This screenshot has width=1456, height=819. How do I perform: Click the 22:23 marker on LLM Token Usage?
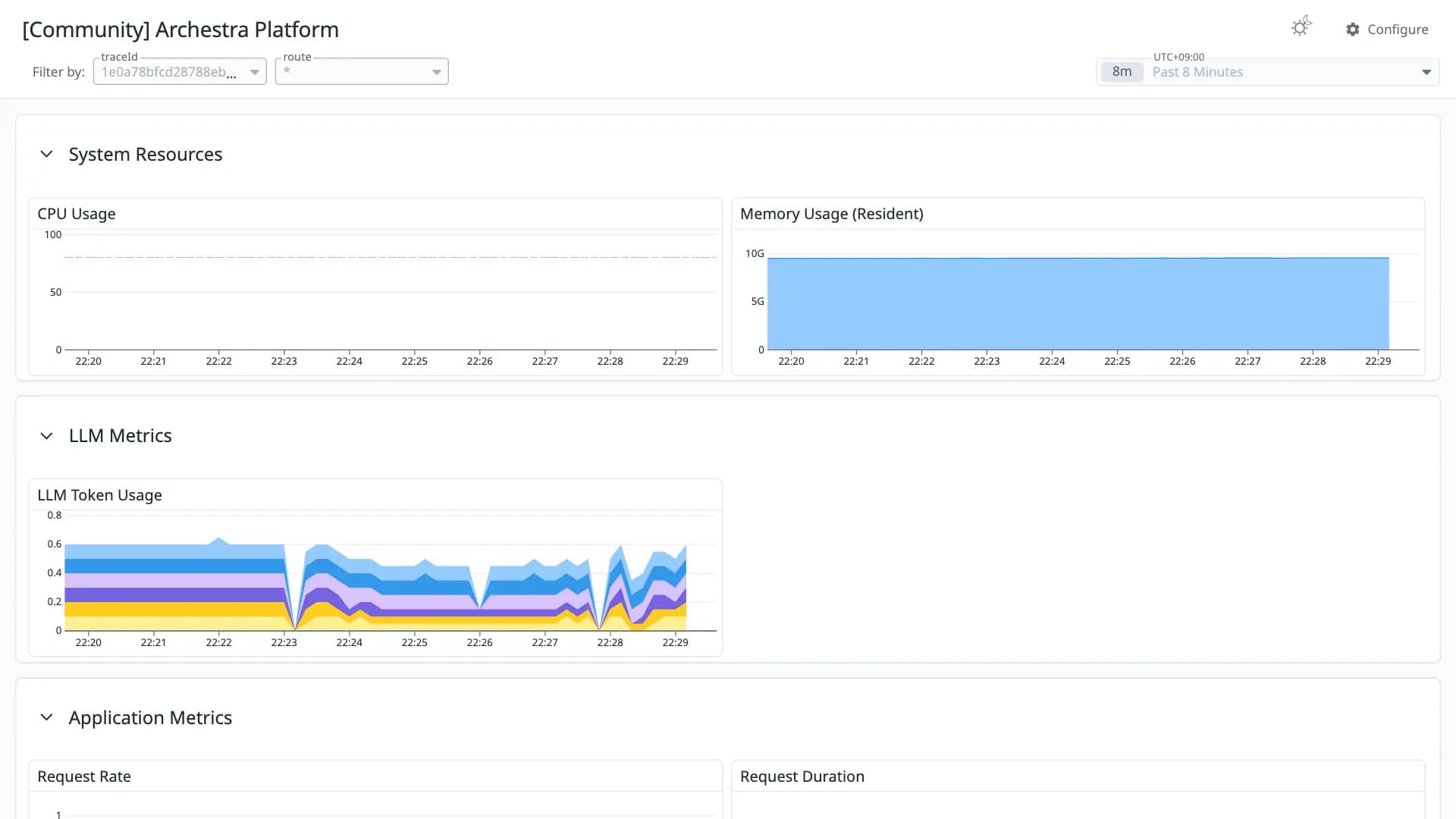(x=284, y=642)
